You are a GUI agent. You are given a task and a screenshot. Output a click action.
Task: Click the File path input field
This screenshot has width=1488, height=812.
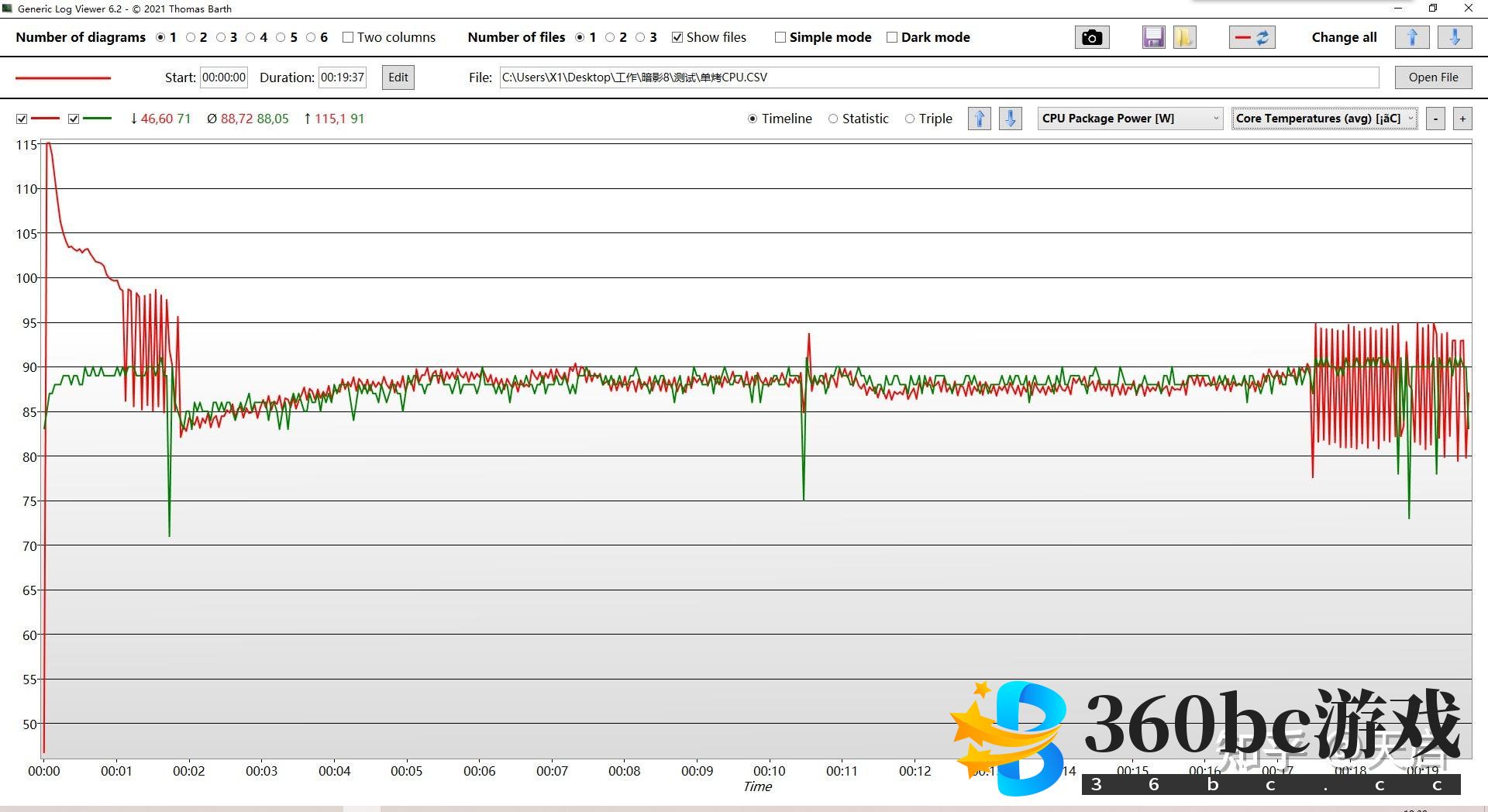coord(939,77)
